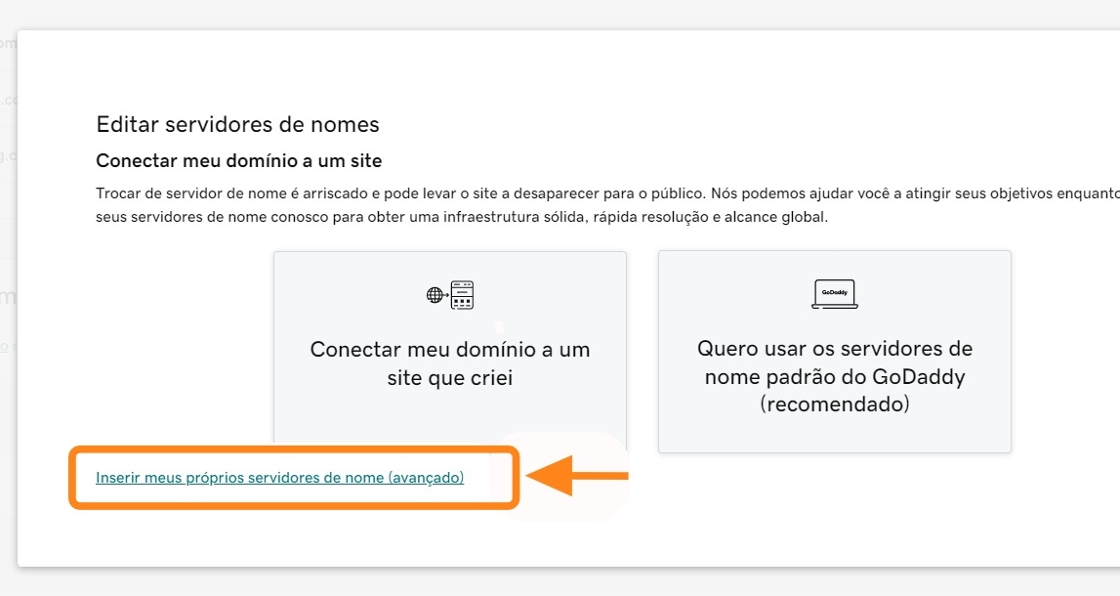Click the small globe symbol in the connect icon

coord(434,295)
